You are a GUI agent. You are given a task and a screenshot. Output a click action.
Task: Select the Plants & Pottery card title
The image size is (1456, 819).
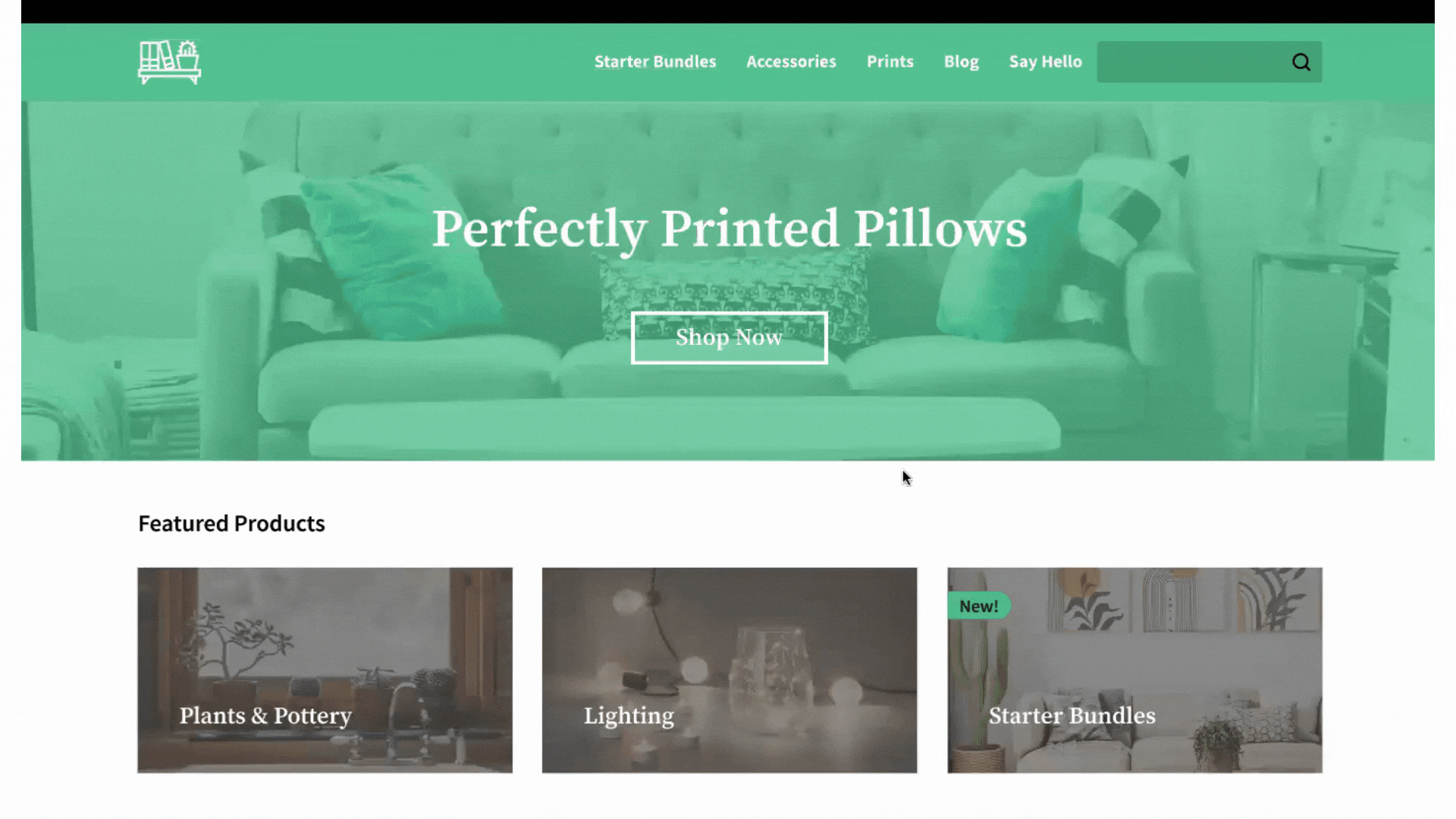[x=265, y=716]
